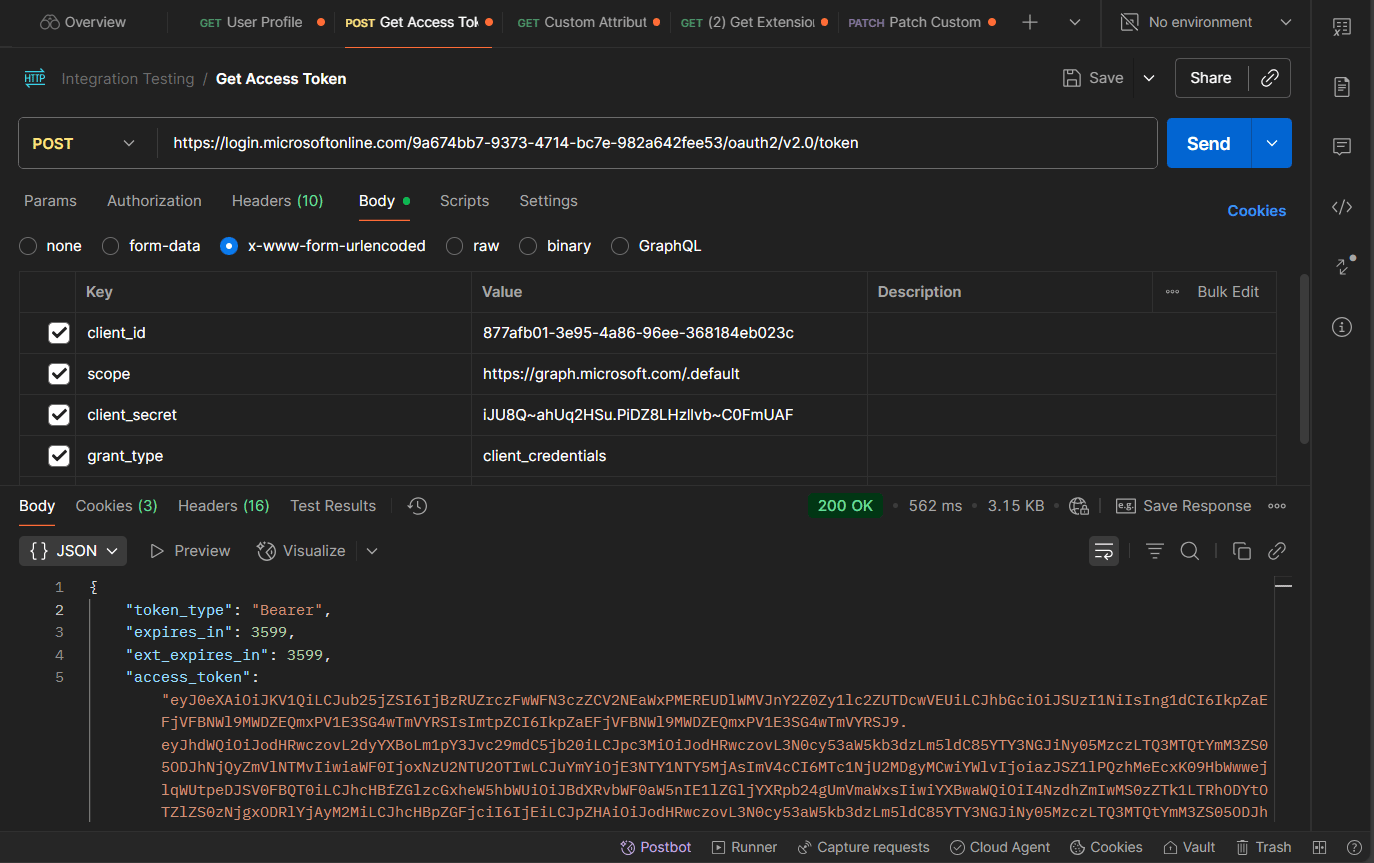Switch to the Authorization tab
The image size is (1374, 863).
point(154,201)
